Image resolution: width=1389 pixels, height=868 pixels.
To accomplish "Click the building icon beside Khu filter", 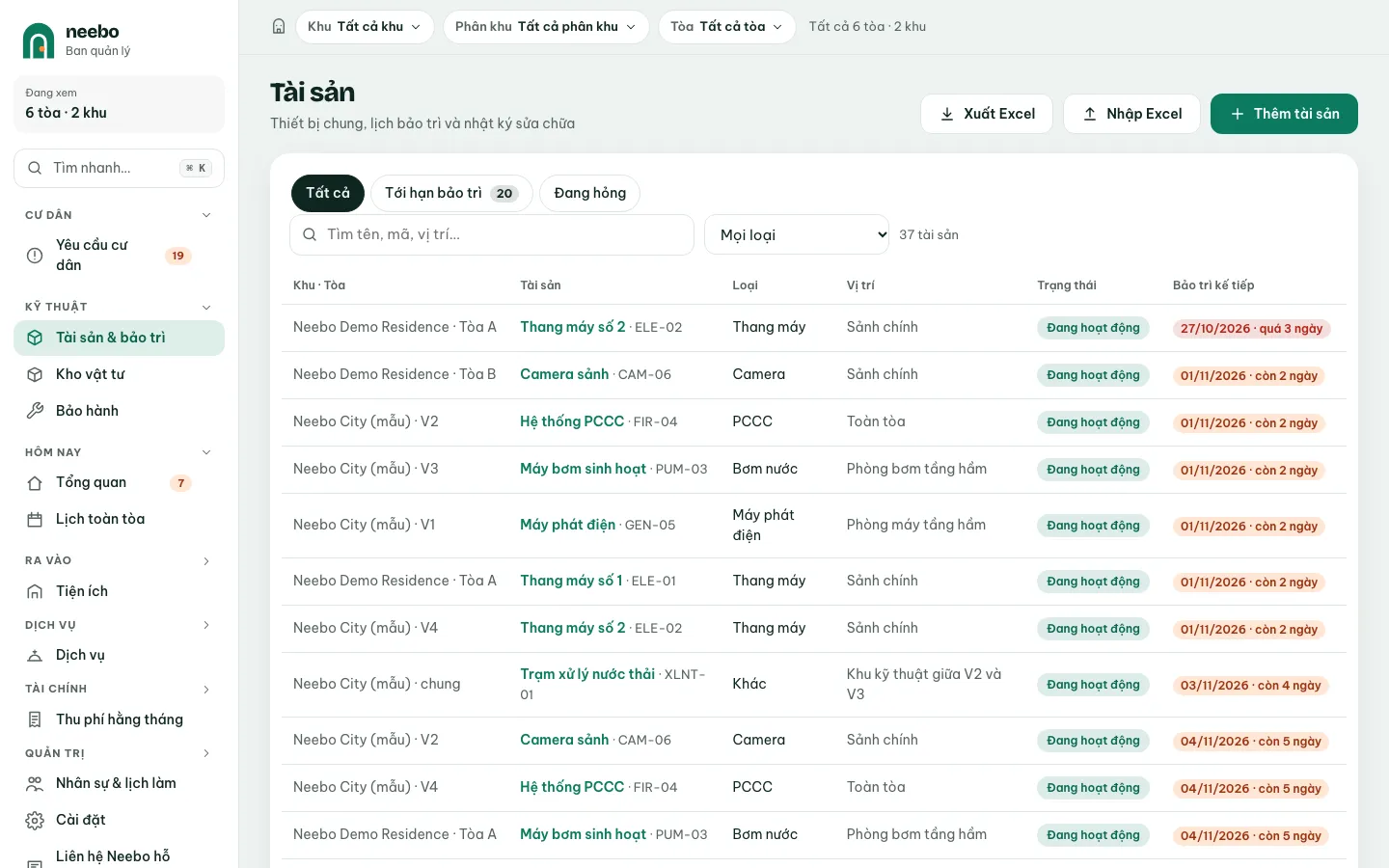I will click(279, 27).
